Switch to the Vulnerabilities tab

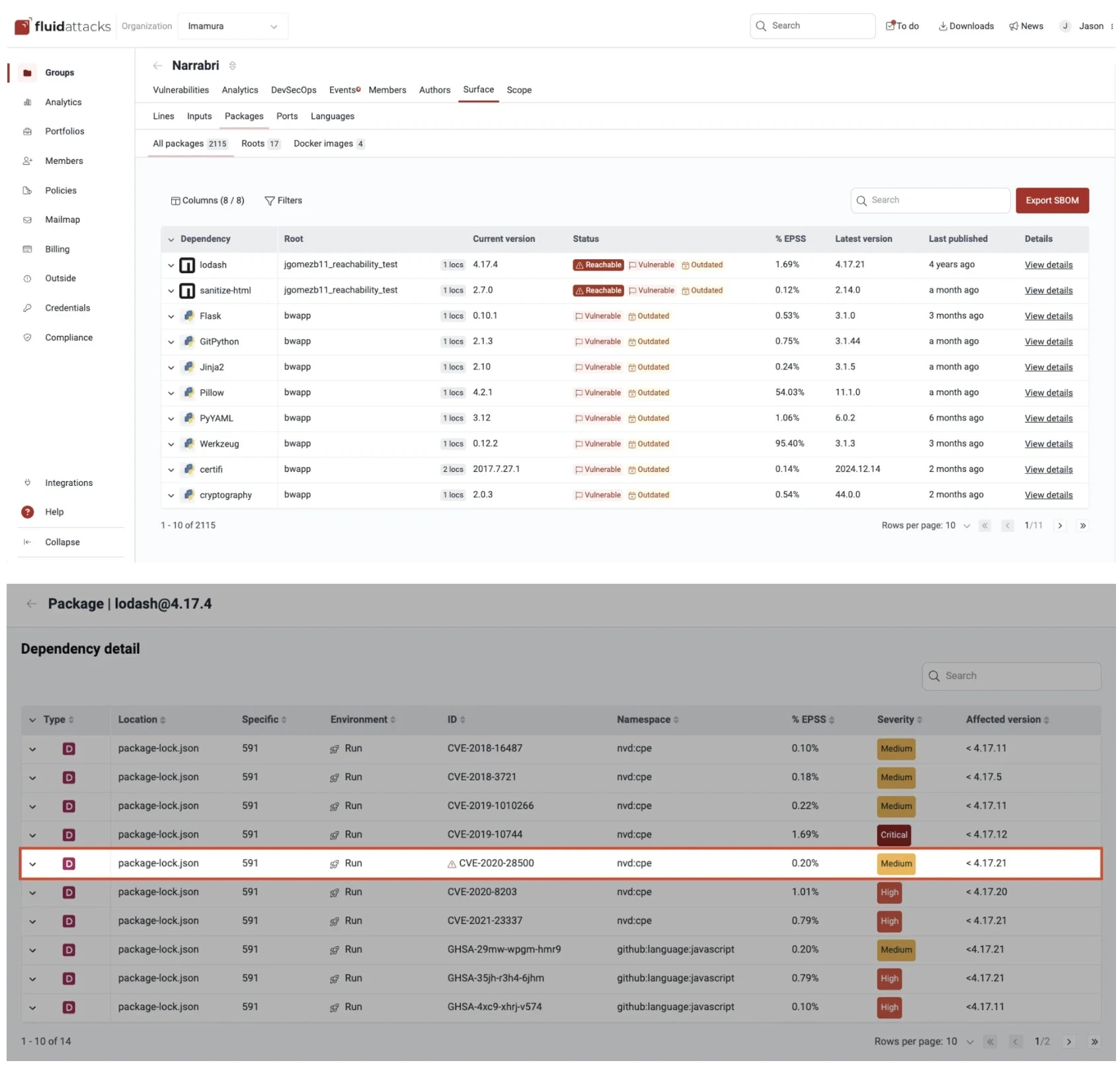pos(180,91)
